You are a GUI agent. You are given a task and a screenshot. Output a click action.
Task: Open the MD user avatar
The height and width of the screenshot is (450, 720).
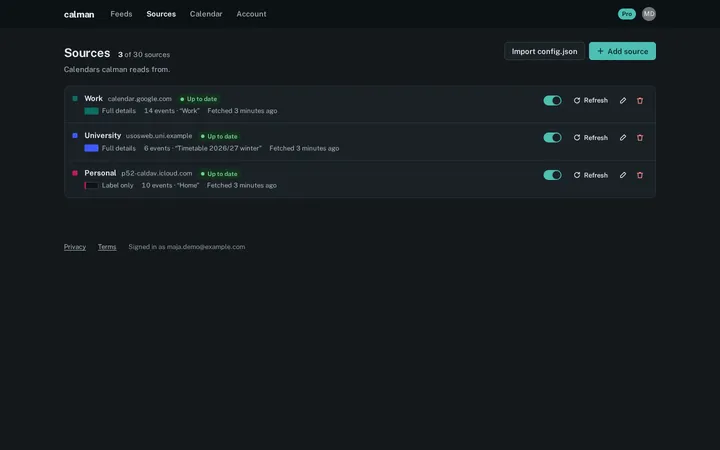(x=648, y=14)
